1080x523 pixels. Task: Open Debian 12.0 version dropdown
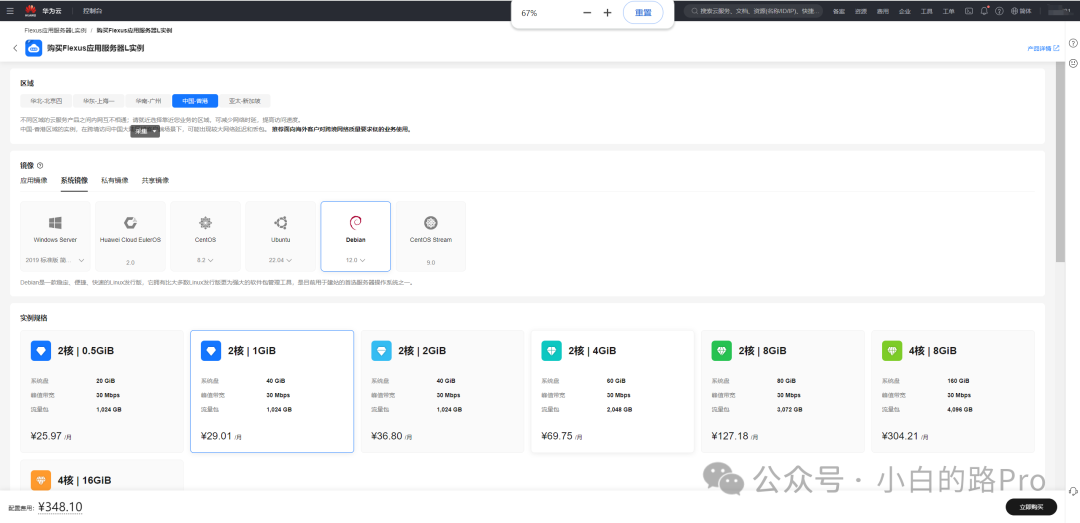[355, 260]
